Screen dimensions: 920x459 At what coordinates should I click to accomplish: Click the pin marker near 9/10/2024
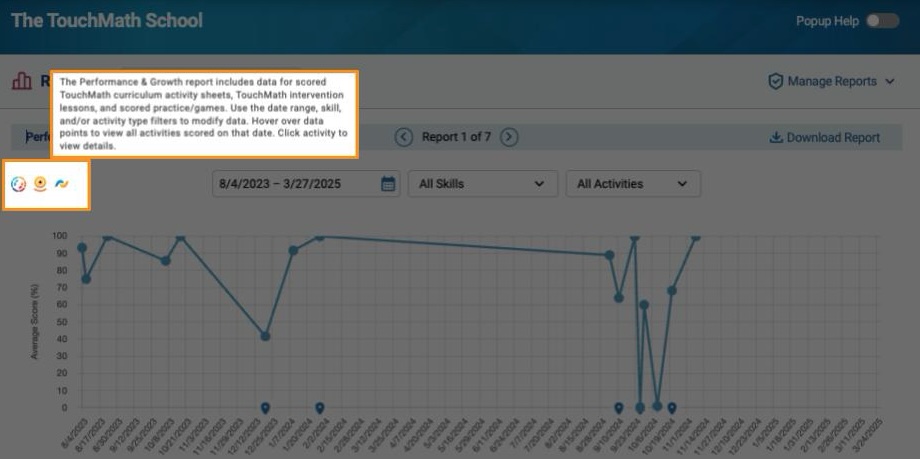[618, 408]
